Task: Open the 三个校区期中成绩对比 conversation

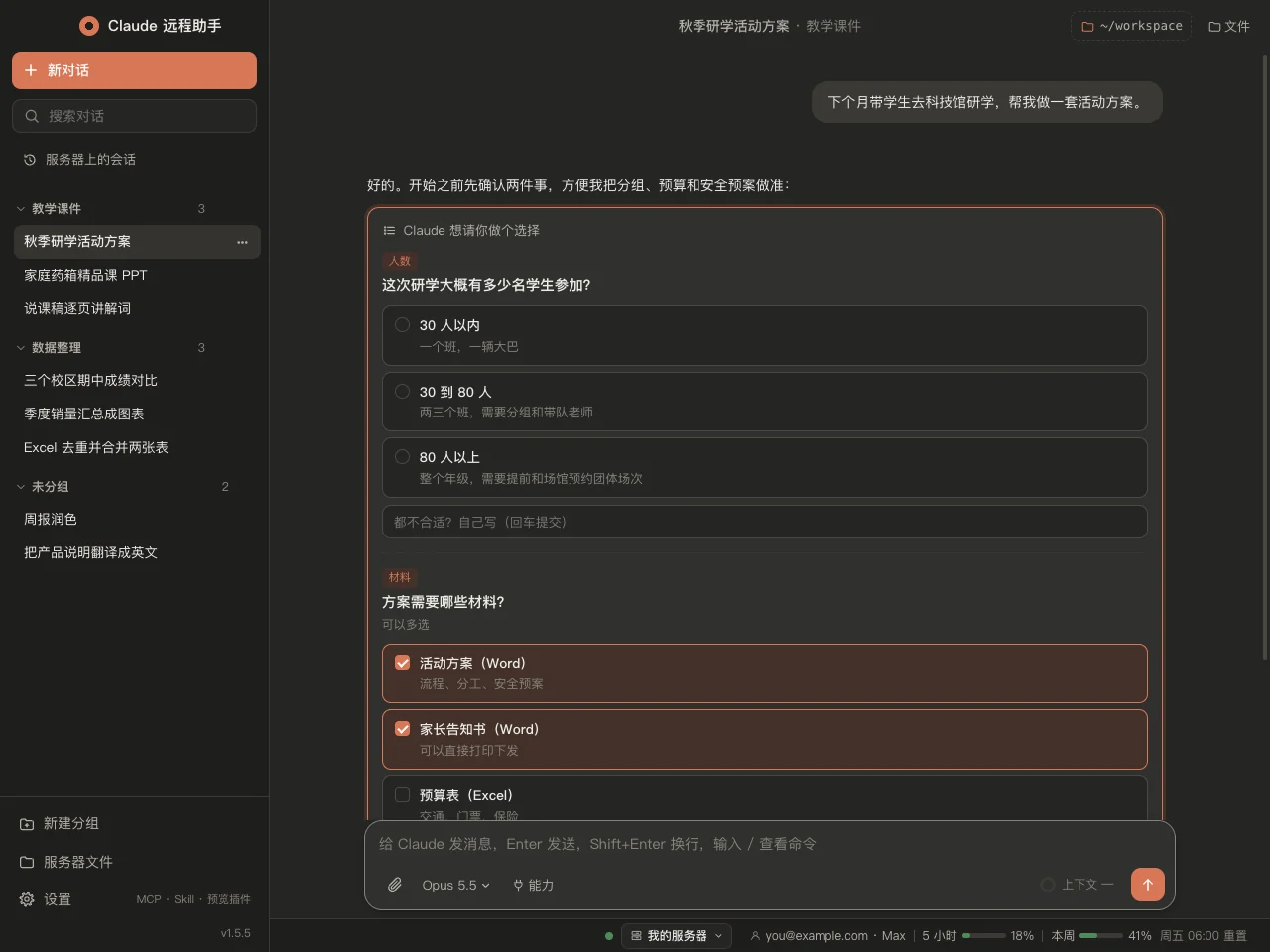Action: point(137,381)
